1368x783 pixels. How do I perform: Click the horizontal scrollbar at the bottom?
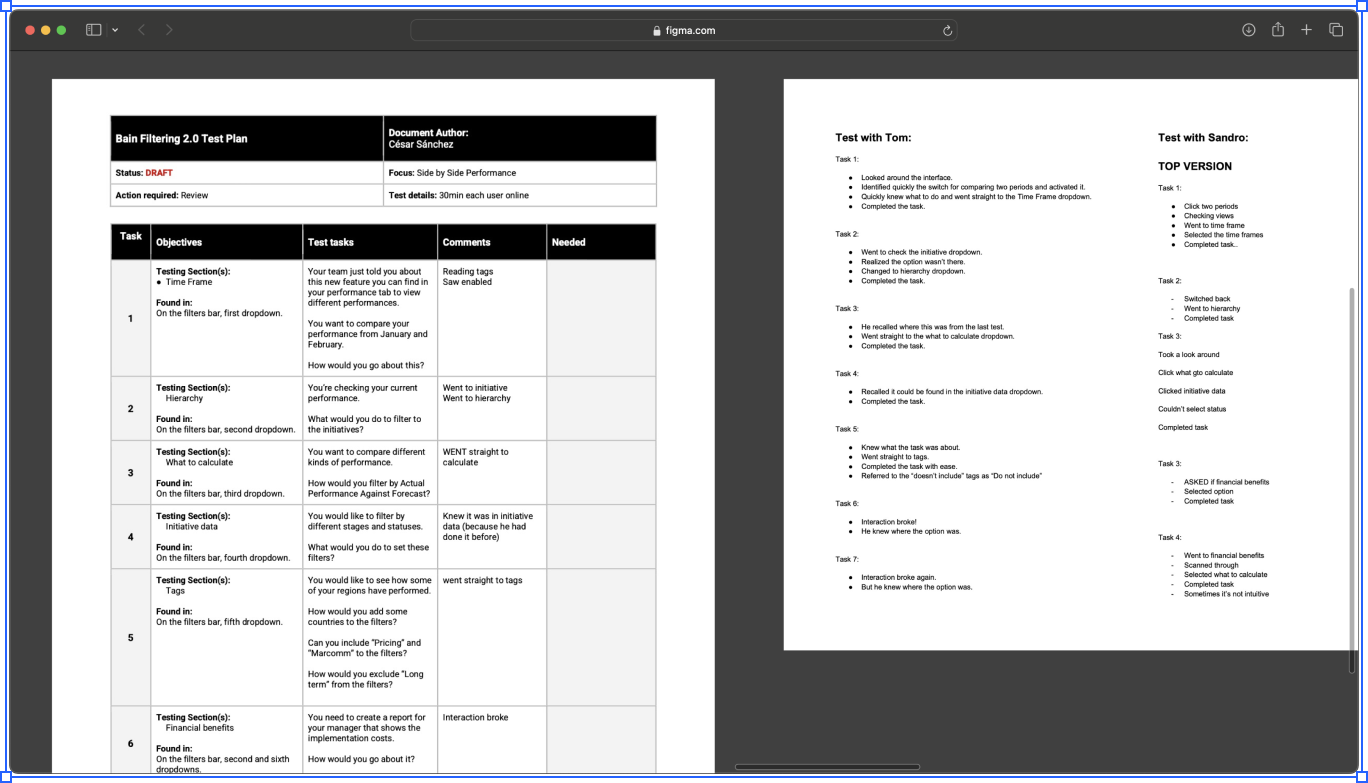826,767
